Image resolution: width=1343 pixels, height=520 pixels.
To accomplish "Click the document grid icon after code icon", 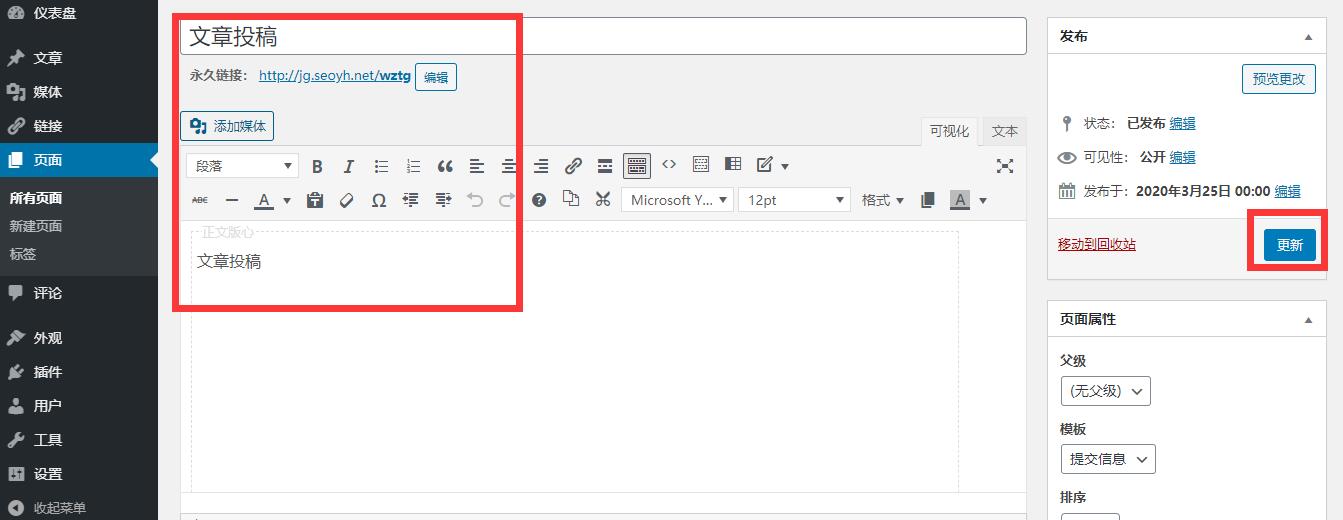I will 701,165.
